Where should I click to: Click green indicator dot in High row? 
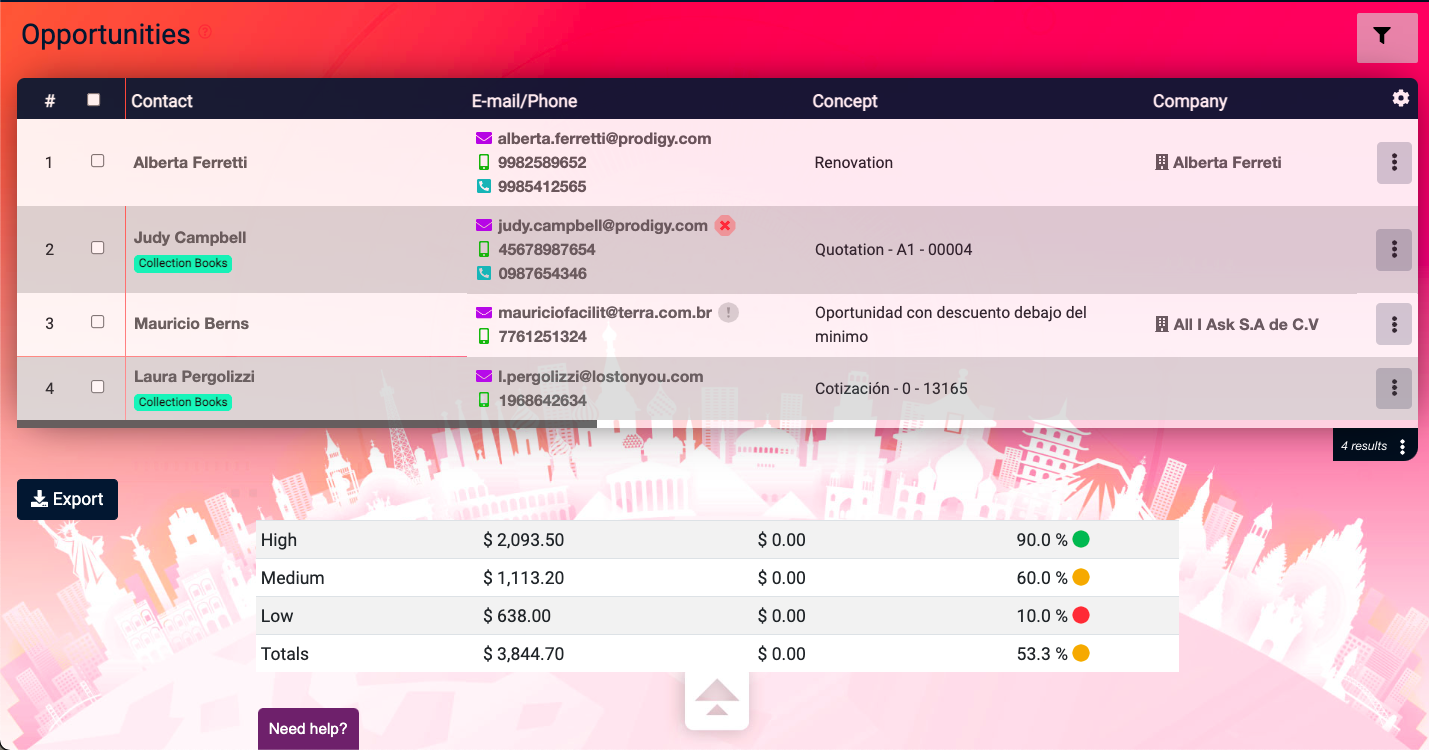(1081, 540)
